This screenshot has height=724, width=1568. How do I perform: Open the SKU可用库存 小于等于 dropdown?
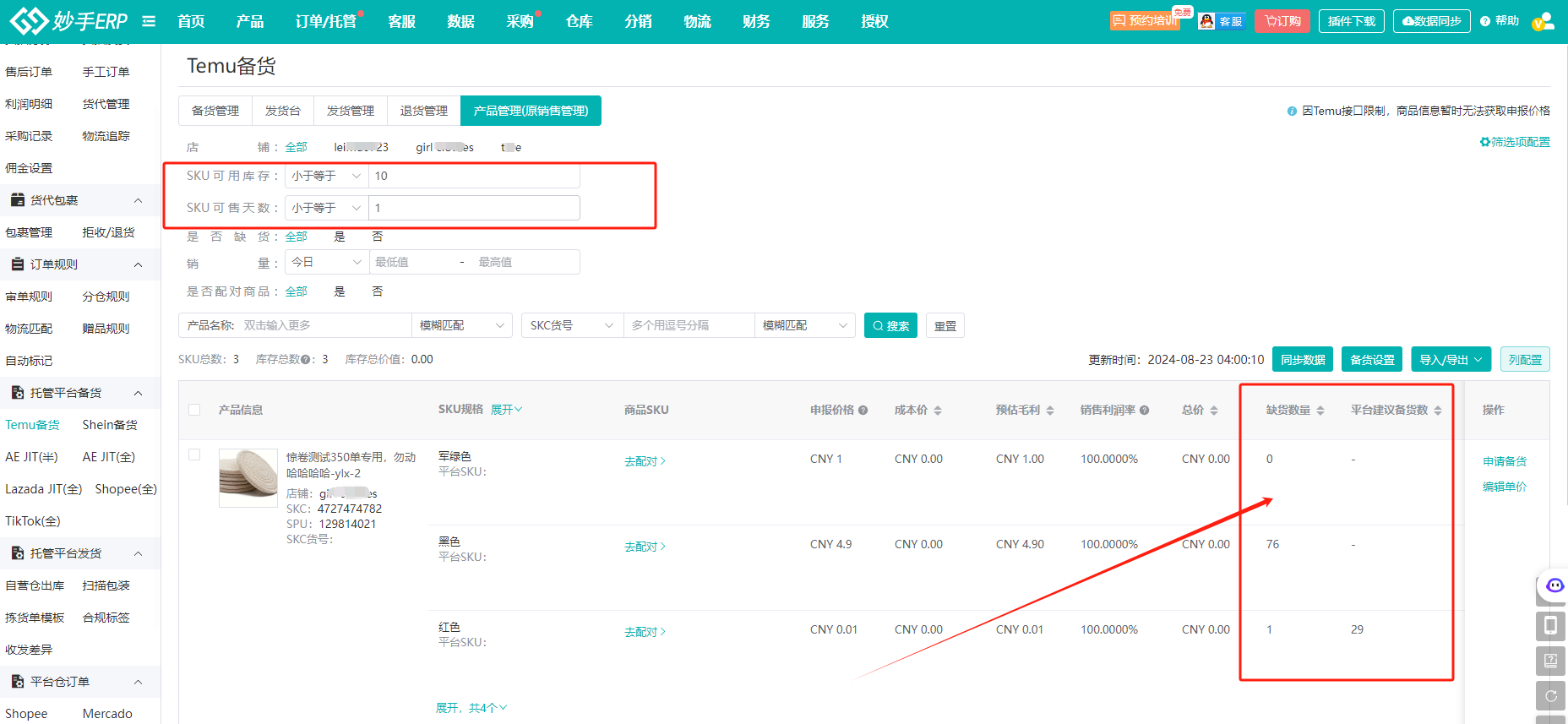pyautogui.click(x=326, y=176)
